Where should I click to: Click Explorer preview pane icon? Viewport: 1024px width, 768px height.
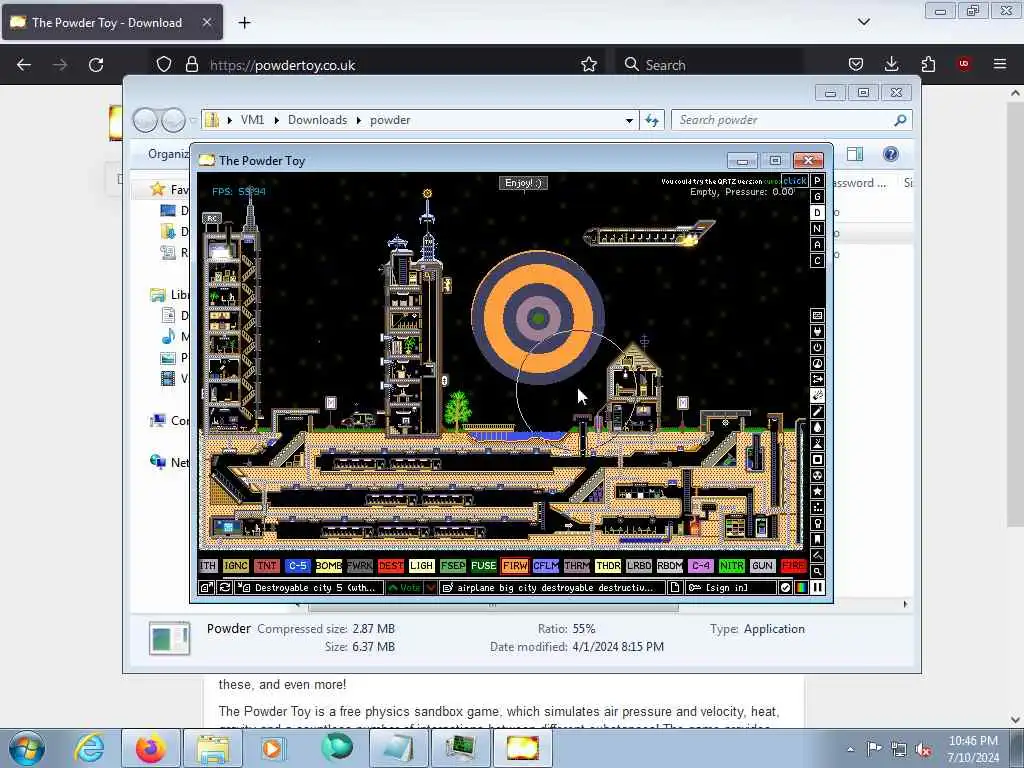click(x=855, y=154)
